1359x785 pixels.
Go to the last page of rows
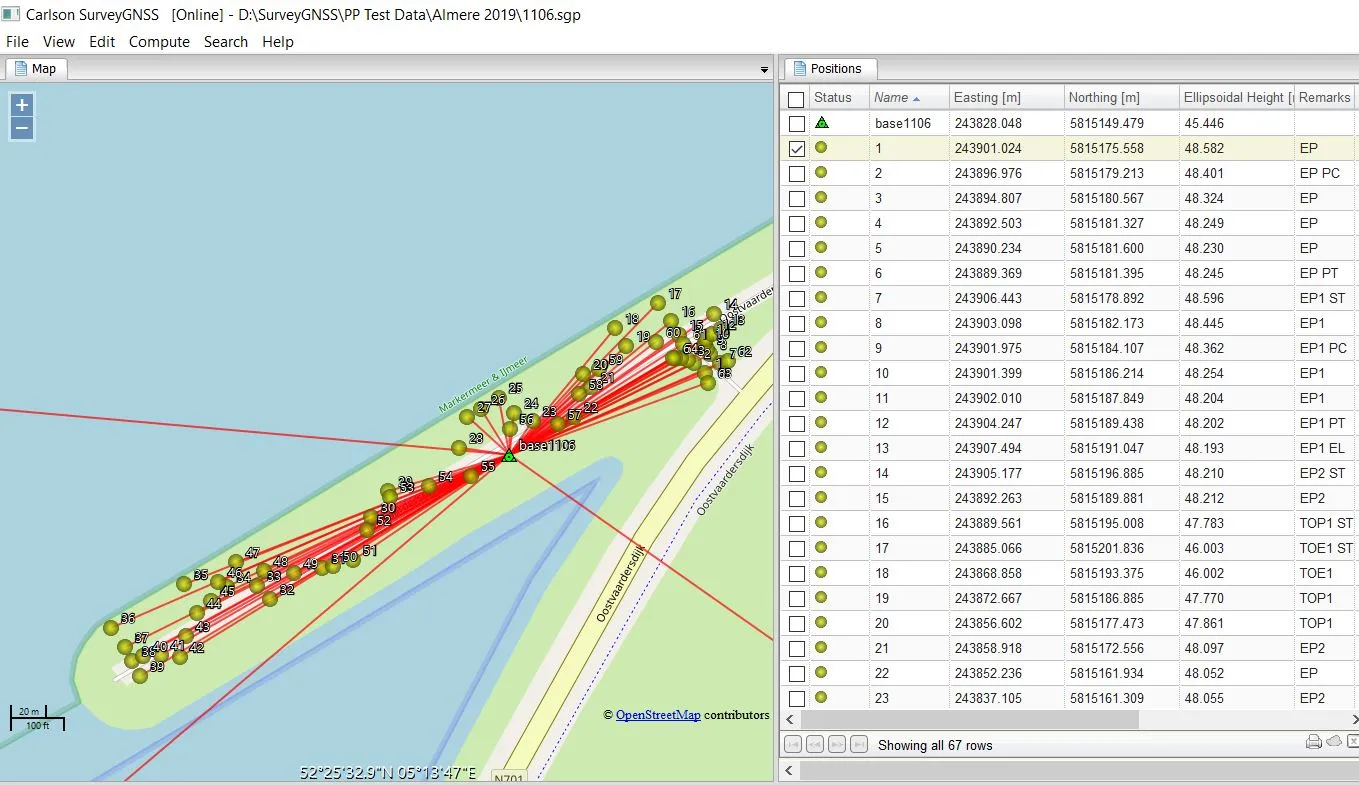point(858,744)
